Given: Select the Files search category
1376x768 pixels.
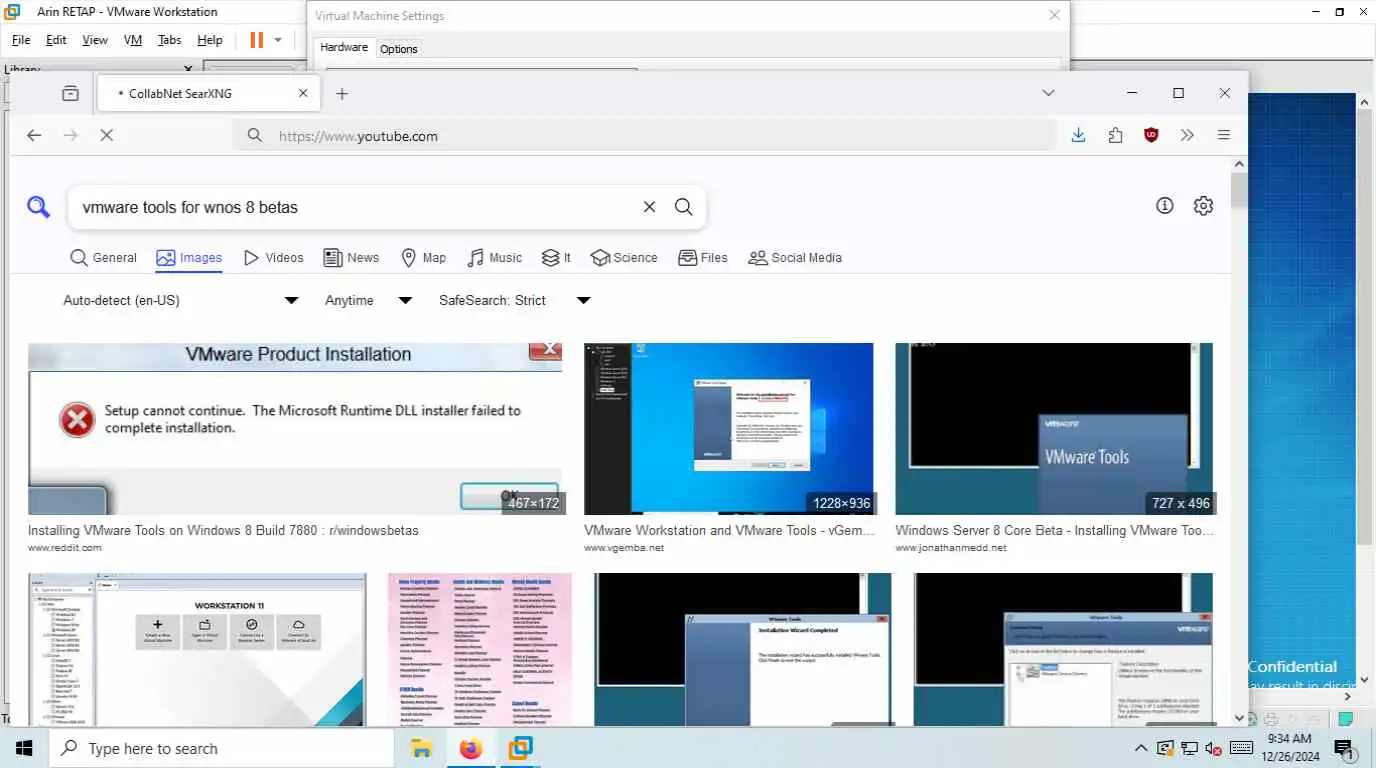Looking at the screenshot, I should [x=703, y=258].
